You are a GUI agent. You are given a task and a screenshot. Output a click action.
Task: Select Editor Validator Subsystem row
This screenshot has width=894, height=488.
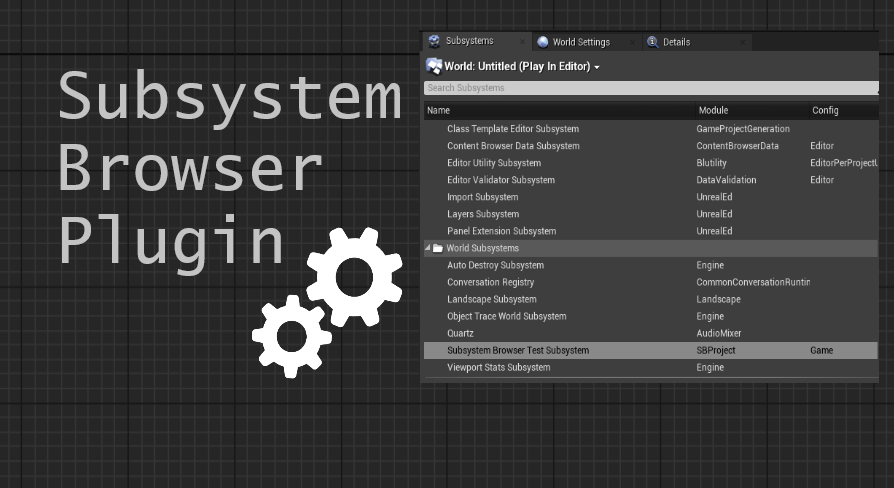point(651,180)
